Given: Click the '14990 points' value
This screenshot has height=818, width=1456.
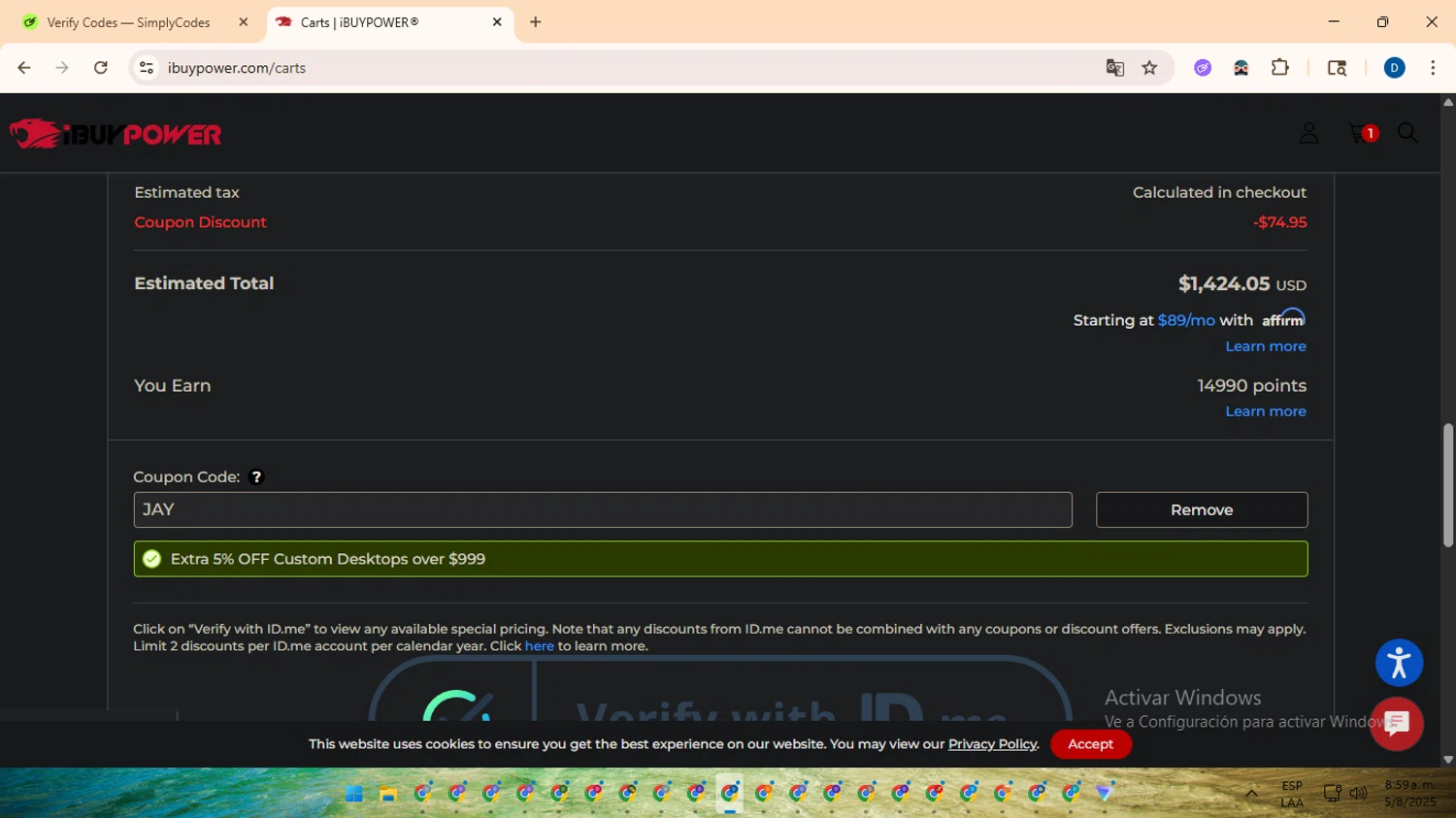Looking at the screenshot, I should tap(1252, 386).
